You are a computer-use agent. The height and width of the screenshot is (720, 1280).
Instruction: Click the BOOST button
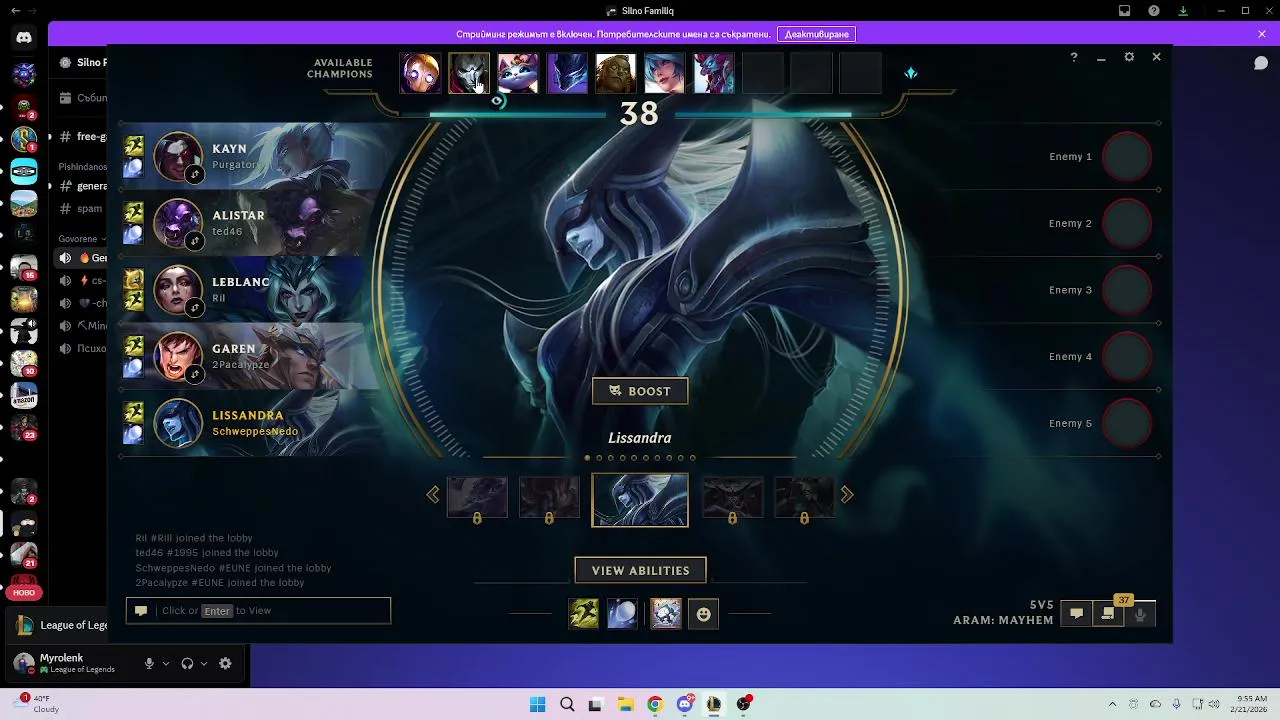tap(640, 391)
